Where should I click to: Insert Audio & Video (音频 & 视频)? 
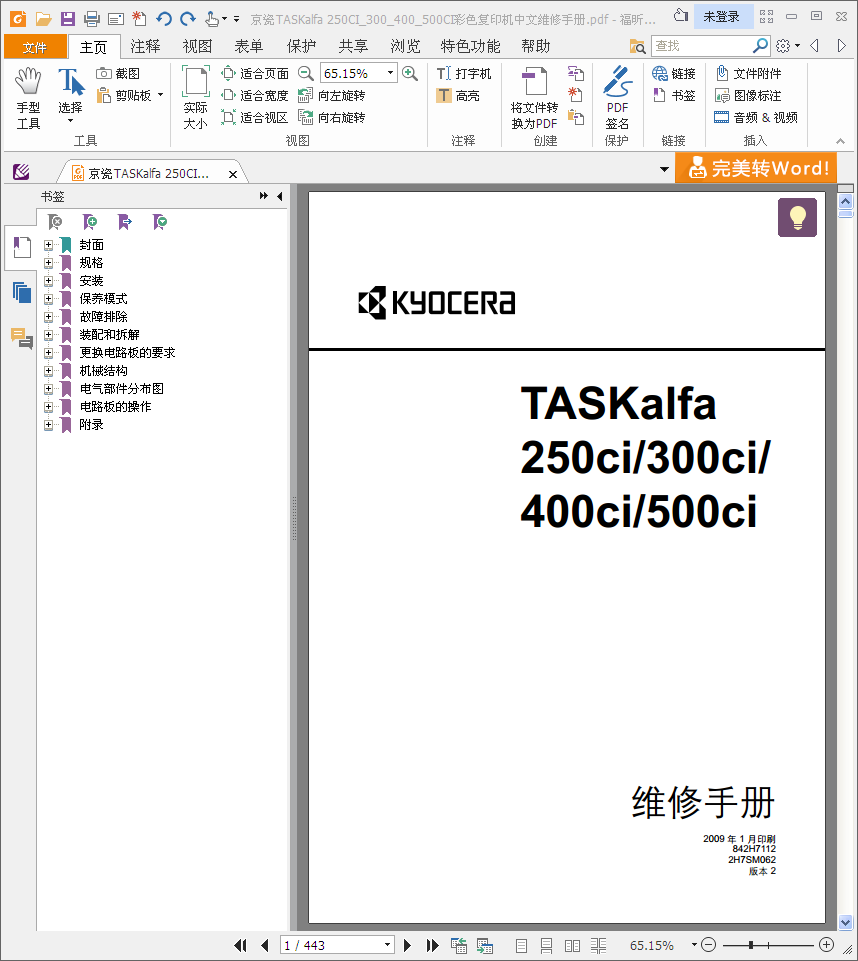pyautogui.click(x=756, y=117)
